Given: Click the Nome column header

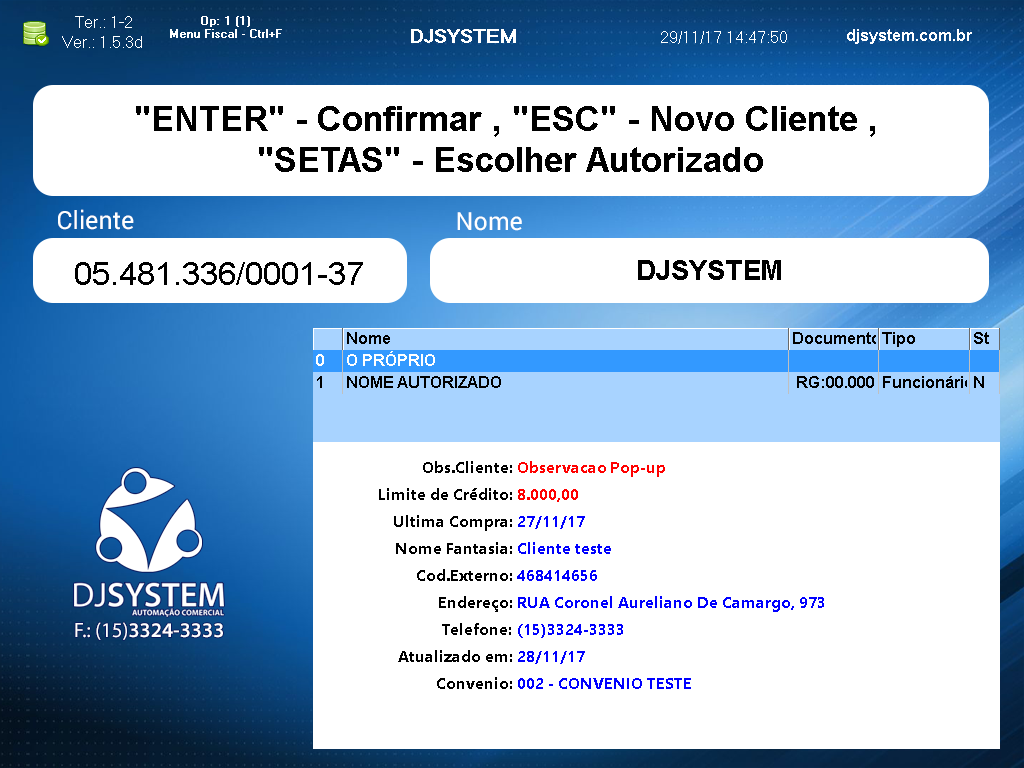Looking at the screenshot, I should 566,338.
